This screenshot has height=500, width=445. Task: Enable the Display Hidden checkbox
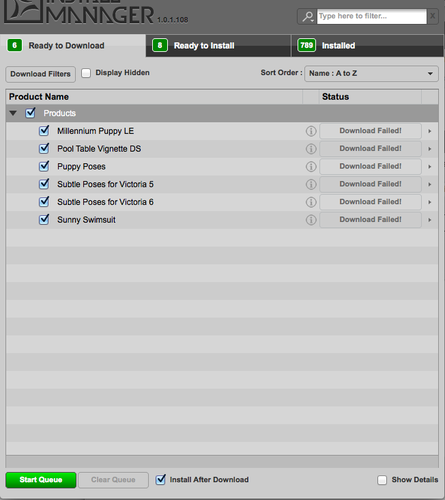coord(86,73)
